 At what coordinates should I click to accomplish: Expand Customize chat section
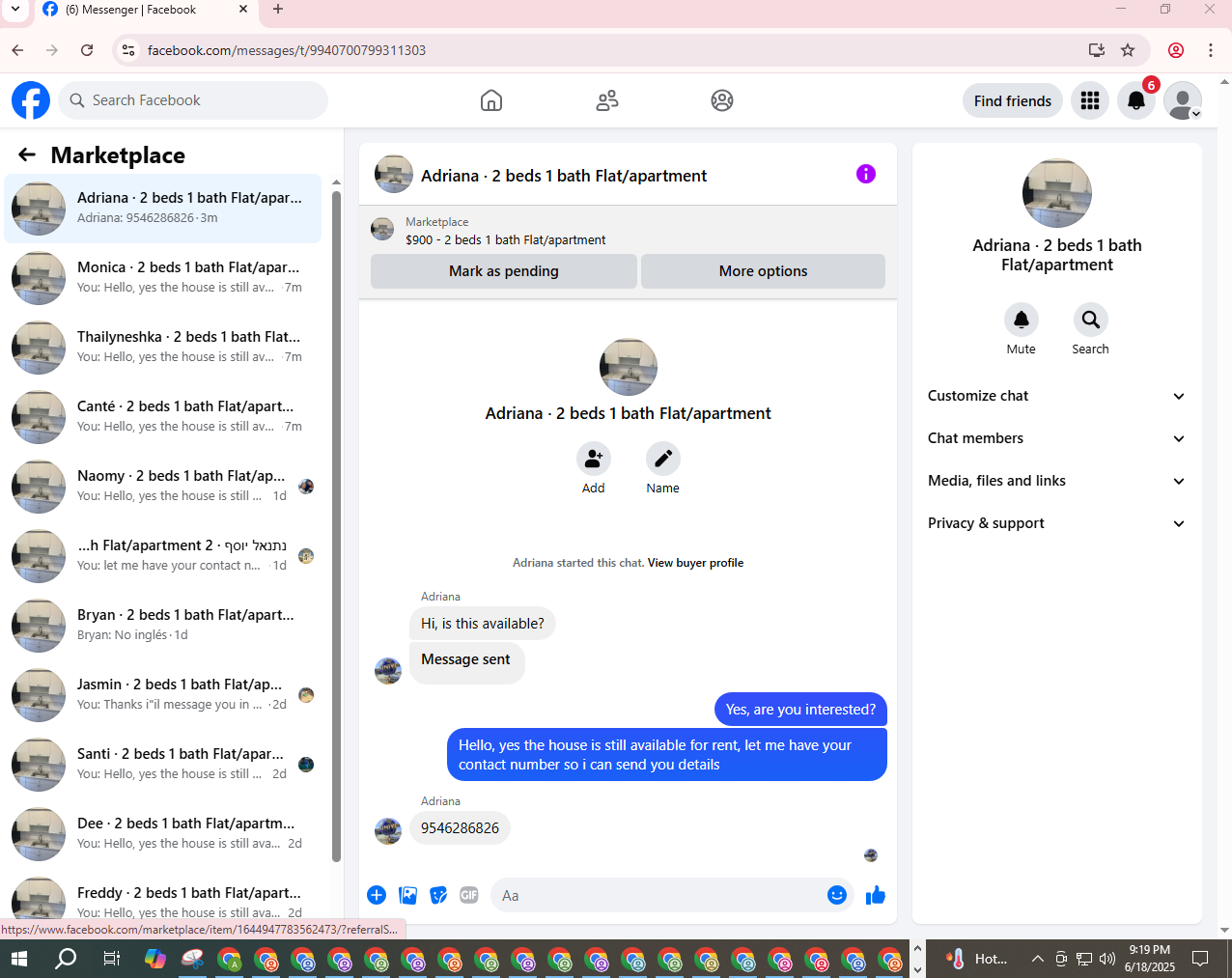1057,396
